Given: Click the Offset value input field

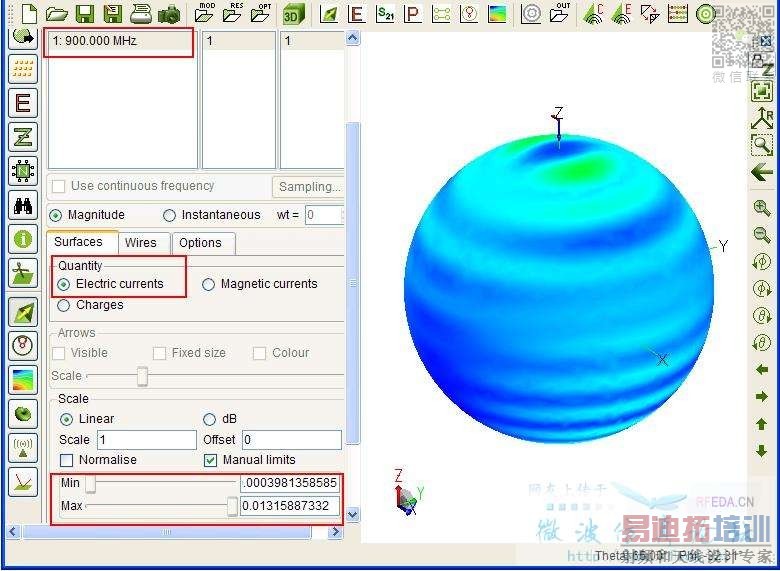Looking at the screenshot, I should pyautogui.click(x=292, y=440).
